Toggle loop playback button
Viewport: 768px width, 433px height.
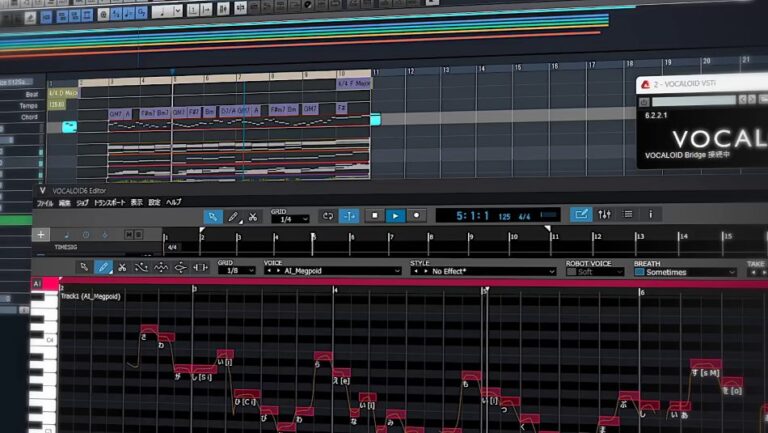pyautogui.click(x=327, y=215)
